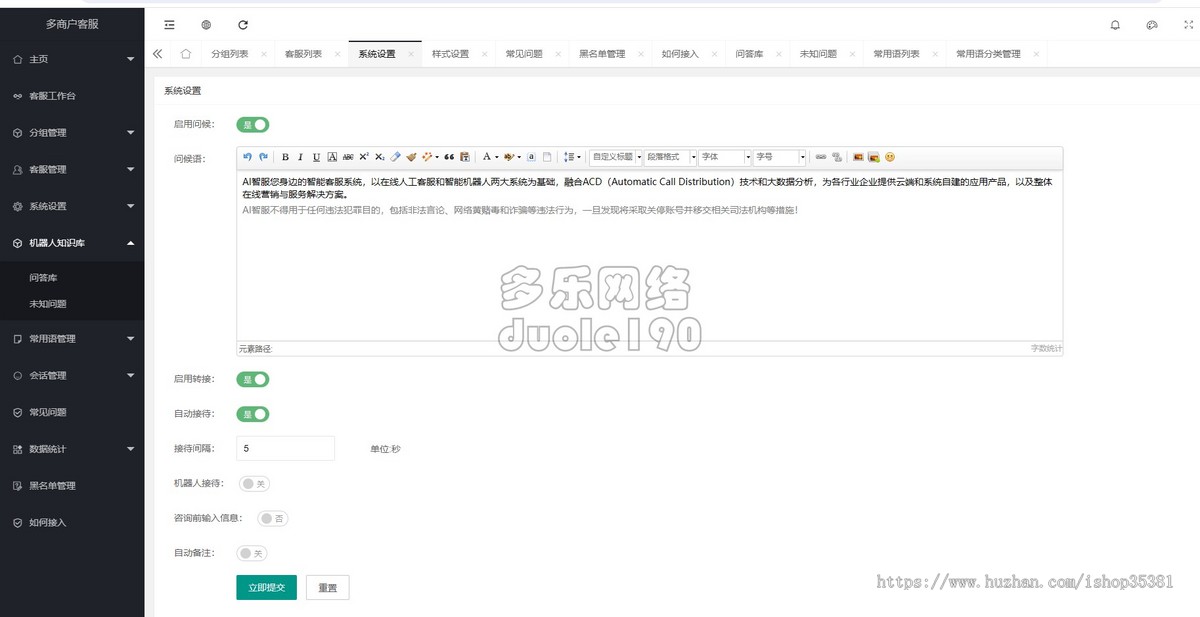The height and width of the screenshot is (617, 1200).
Task: Enable the 机器人接待 switch
Action: [253, 483]
